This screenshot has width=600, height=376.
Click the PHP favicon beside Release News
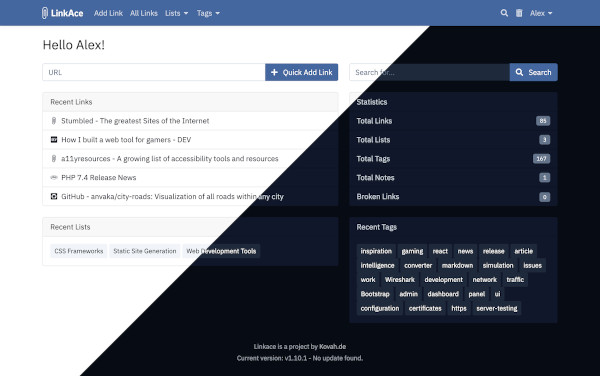[54, 177]
